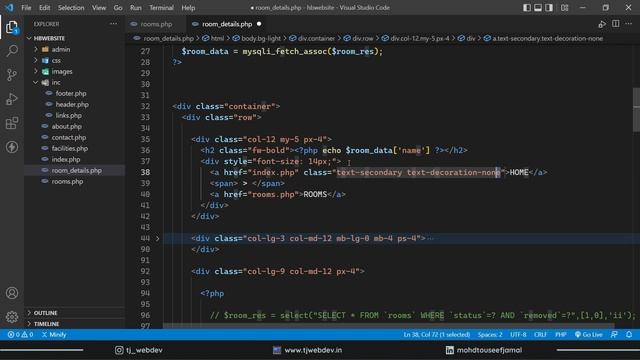Change encoding via UTF-8 status item

click(x=518, y=335)
